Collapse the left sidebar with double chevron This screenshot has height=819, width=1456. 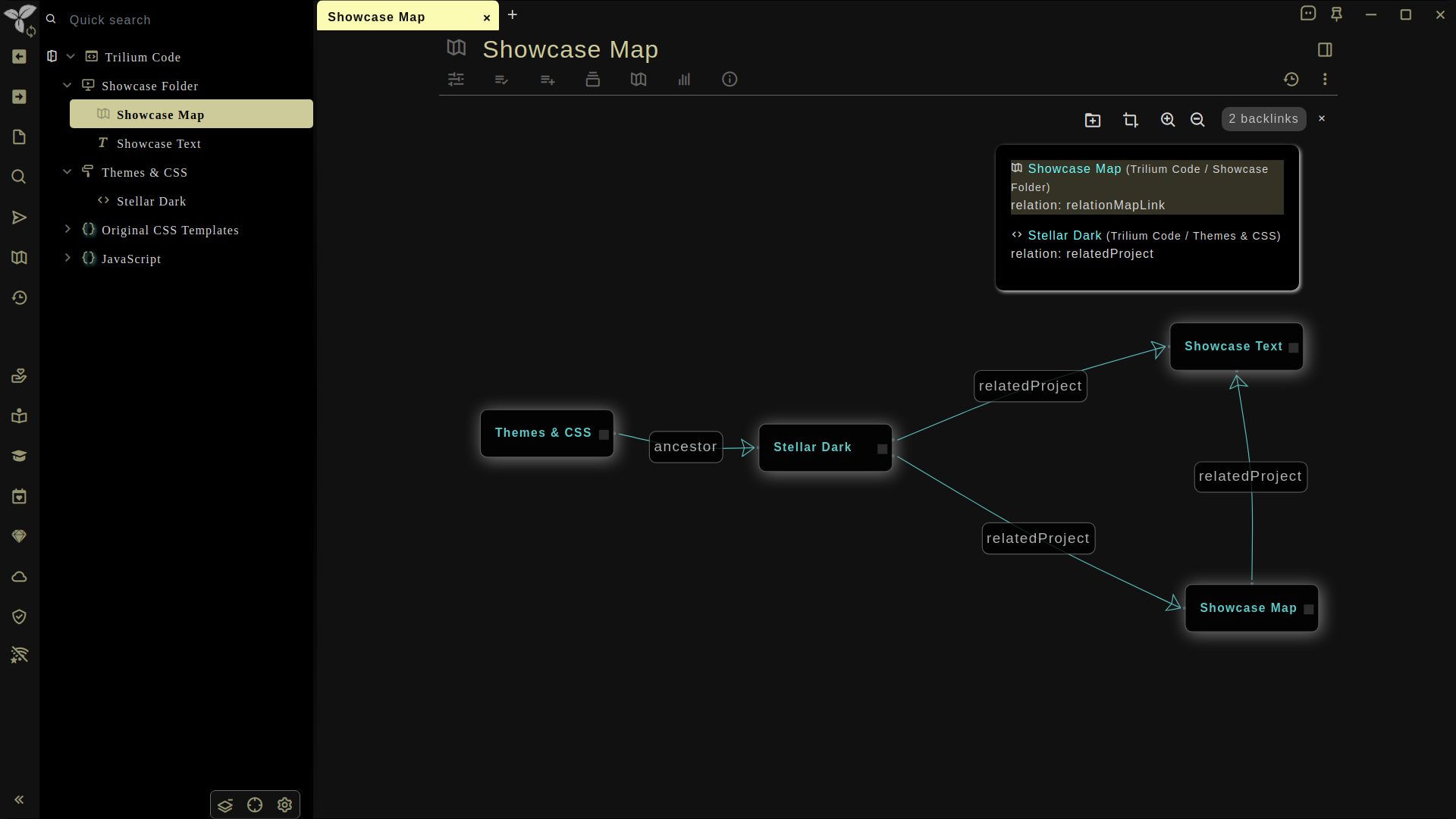(x=20, y=799)
